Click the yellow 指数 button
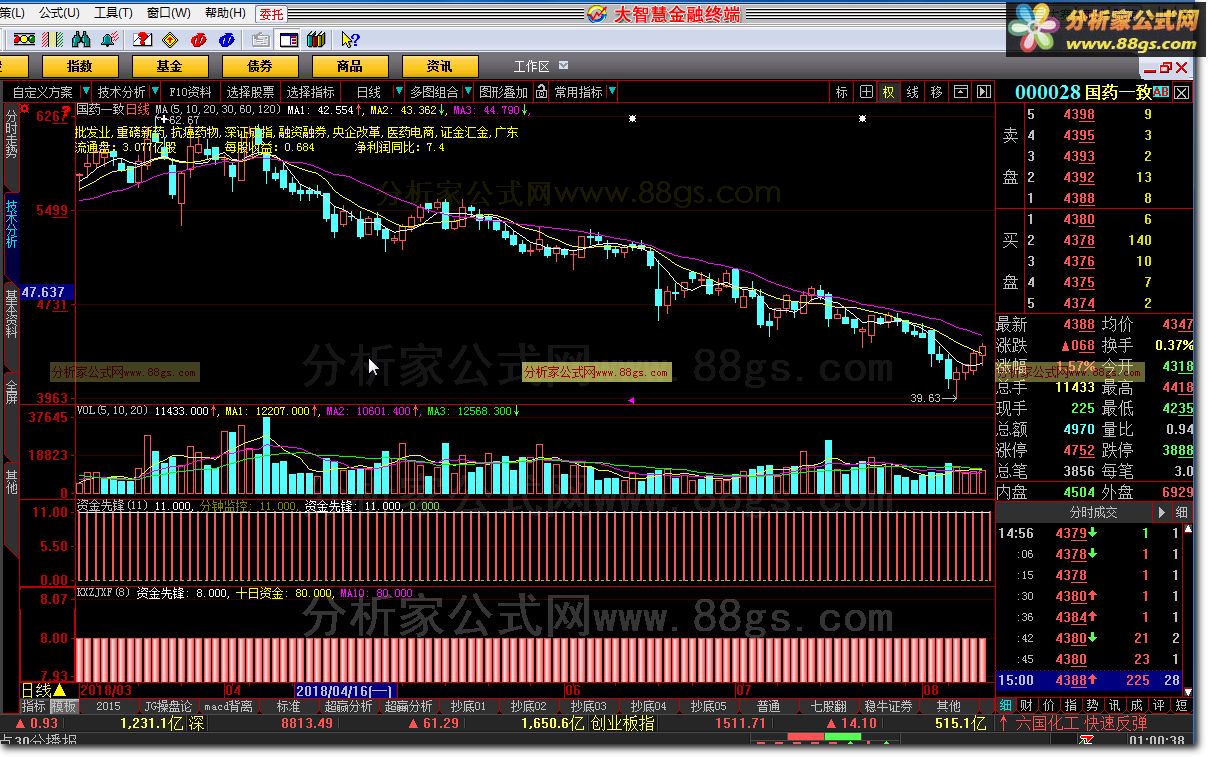 (80, 66)
